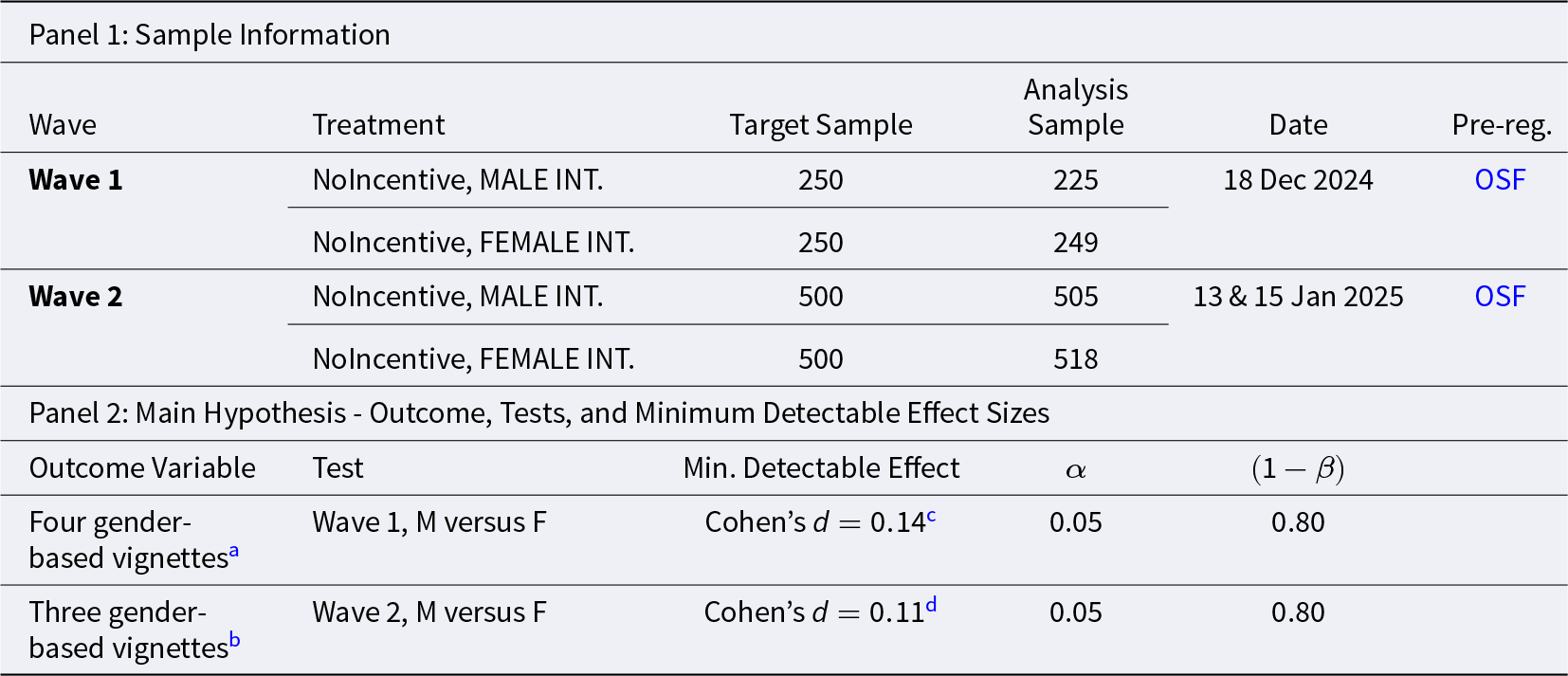Viewport: 1568px width, 676px height.
Task: Click the Wave 2, M versus F test cell
Action: 429,612
